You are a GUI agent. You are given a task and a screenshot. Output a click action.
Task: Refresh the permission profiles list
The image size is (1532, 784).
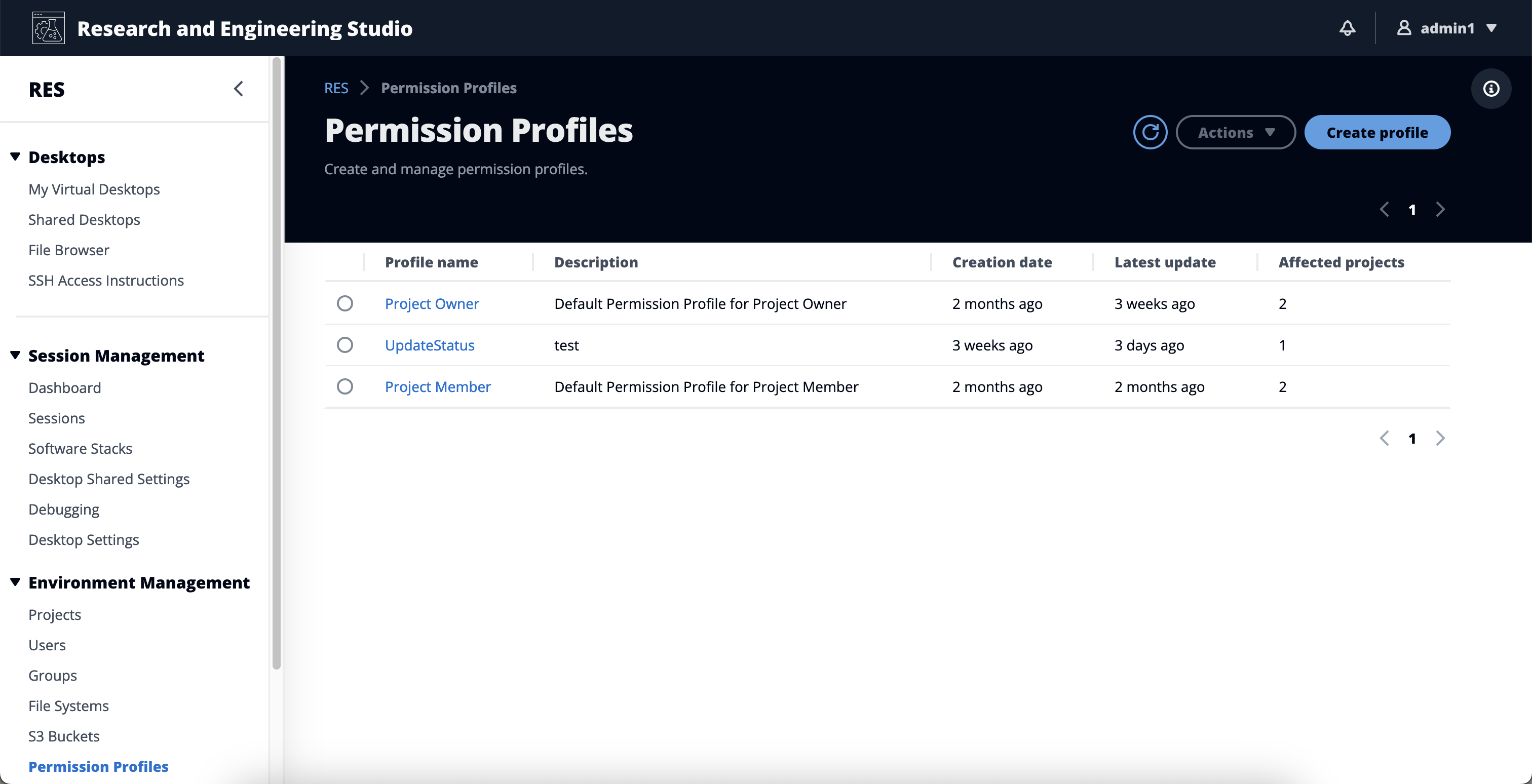click(x=1150, y=132)
